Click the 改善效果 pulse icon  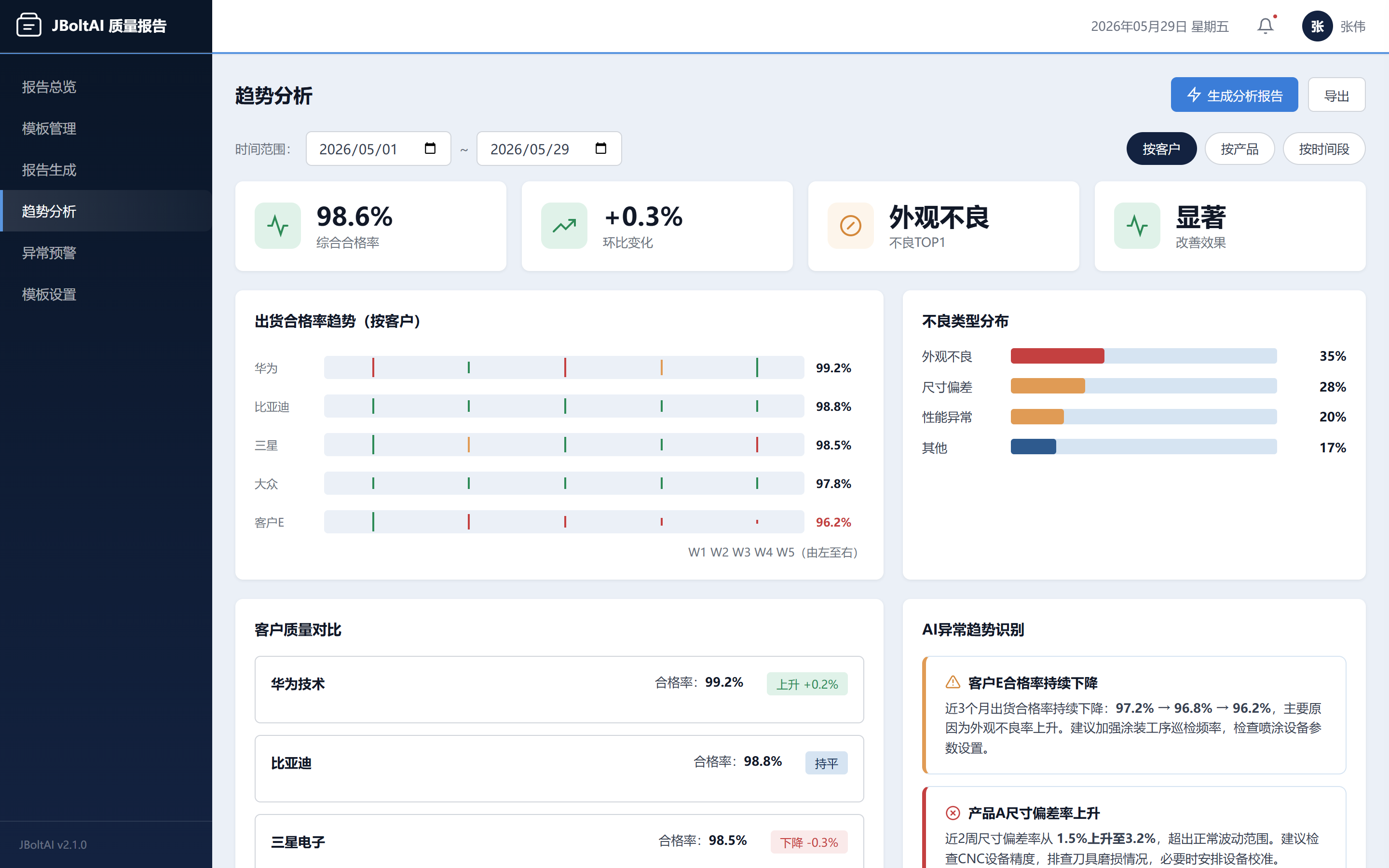pos(1137,226)
